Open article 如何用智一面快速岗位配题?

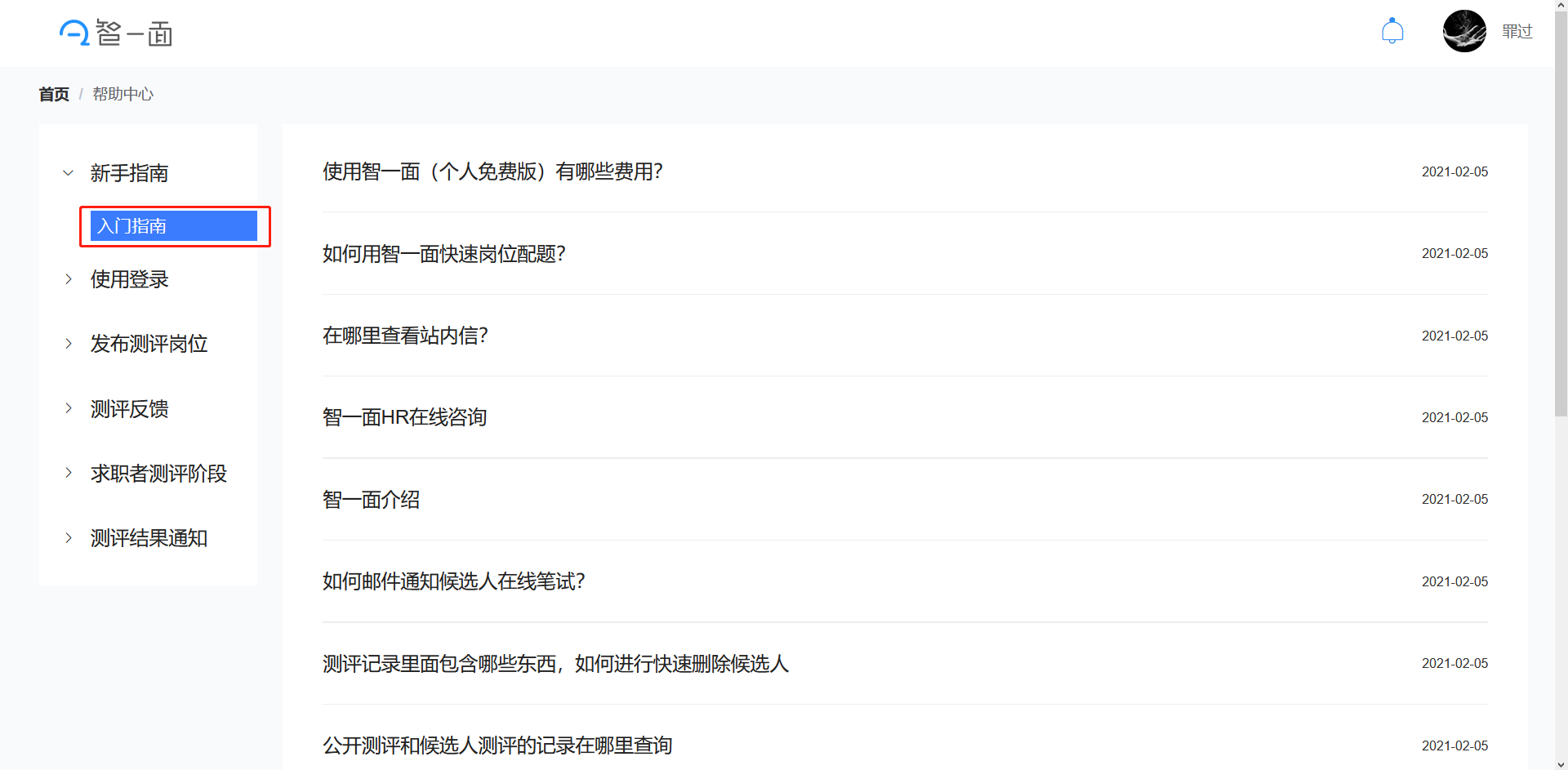pyautogui.click(x=444, y=254)
